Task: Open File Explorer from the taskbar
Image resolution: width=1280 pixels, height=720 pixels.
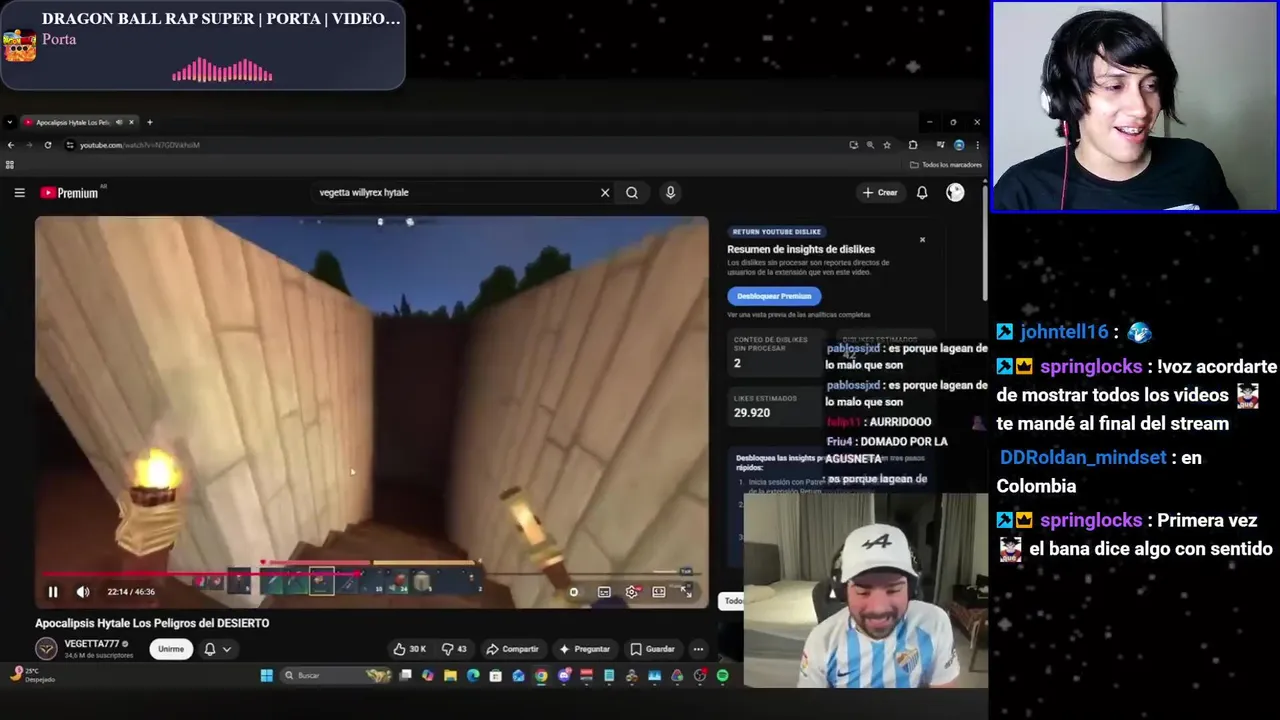Action: [451, 676]
